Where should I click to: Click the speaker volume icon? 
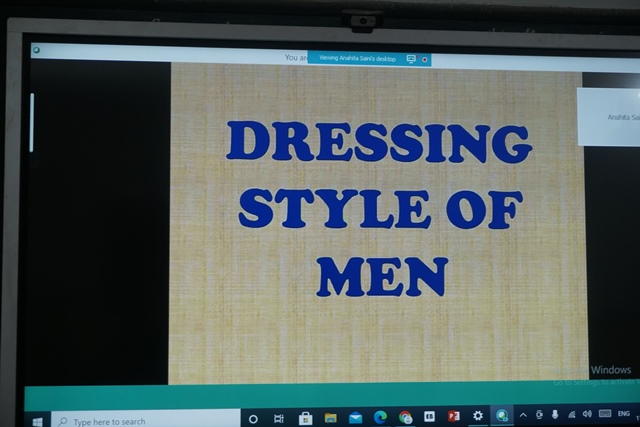(587, 414)
